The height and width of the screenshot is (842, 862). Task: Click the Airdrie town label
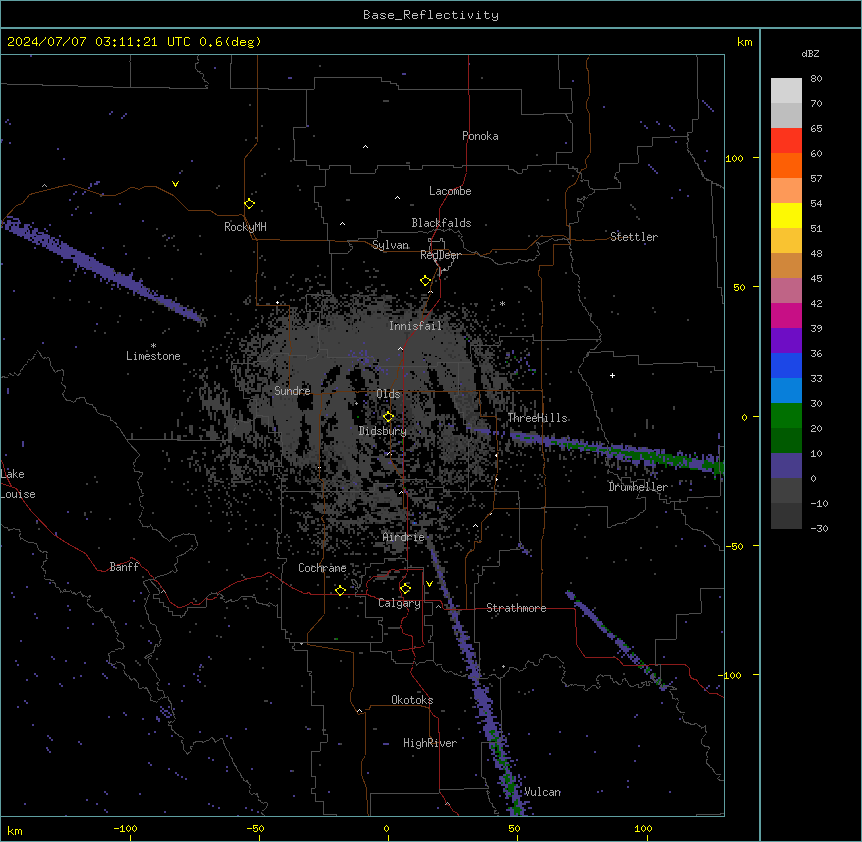point(404,537)
